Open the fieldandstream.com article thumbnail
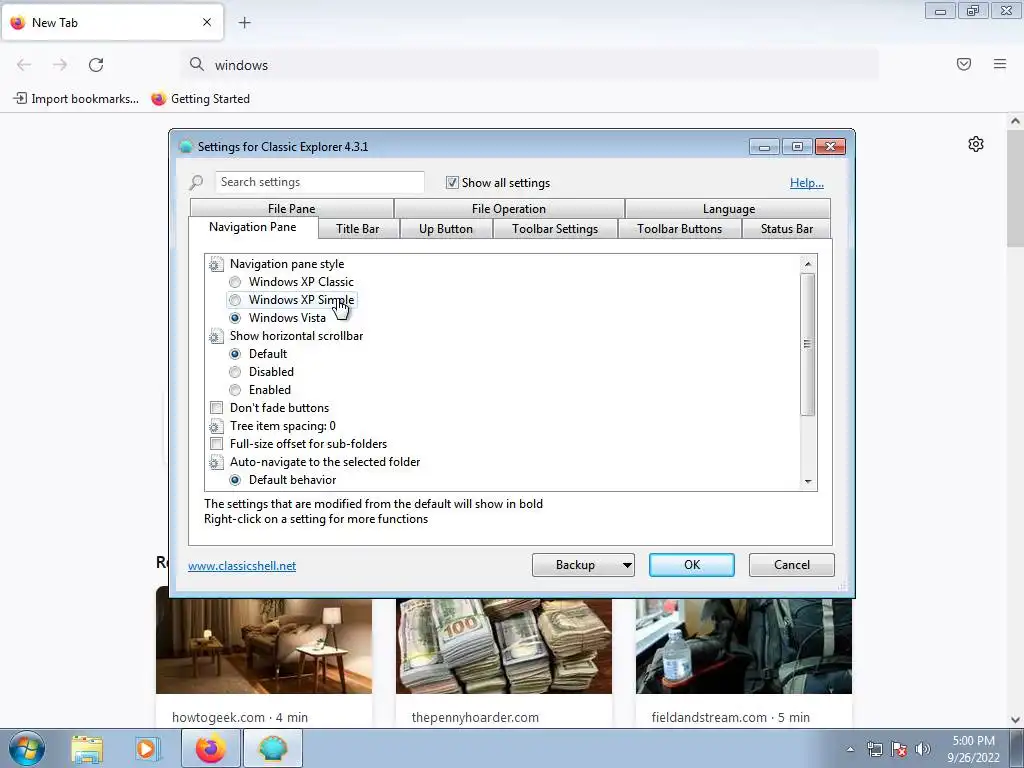 pos(744,647)
